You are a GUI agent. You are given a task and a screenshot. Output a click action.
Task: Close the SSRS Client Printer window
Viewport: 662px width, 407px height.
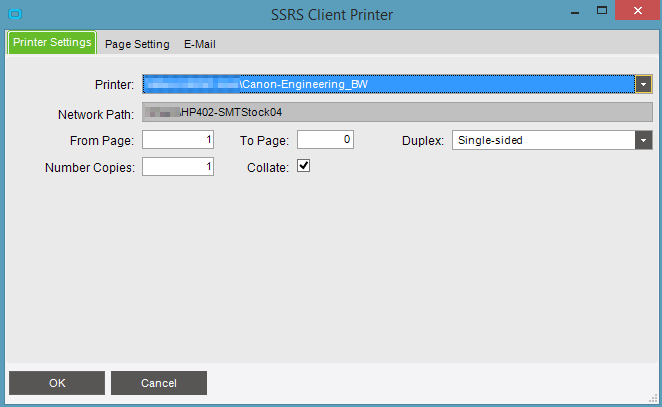638,11
